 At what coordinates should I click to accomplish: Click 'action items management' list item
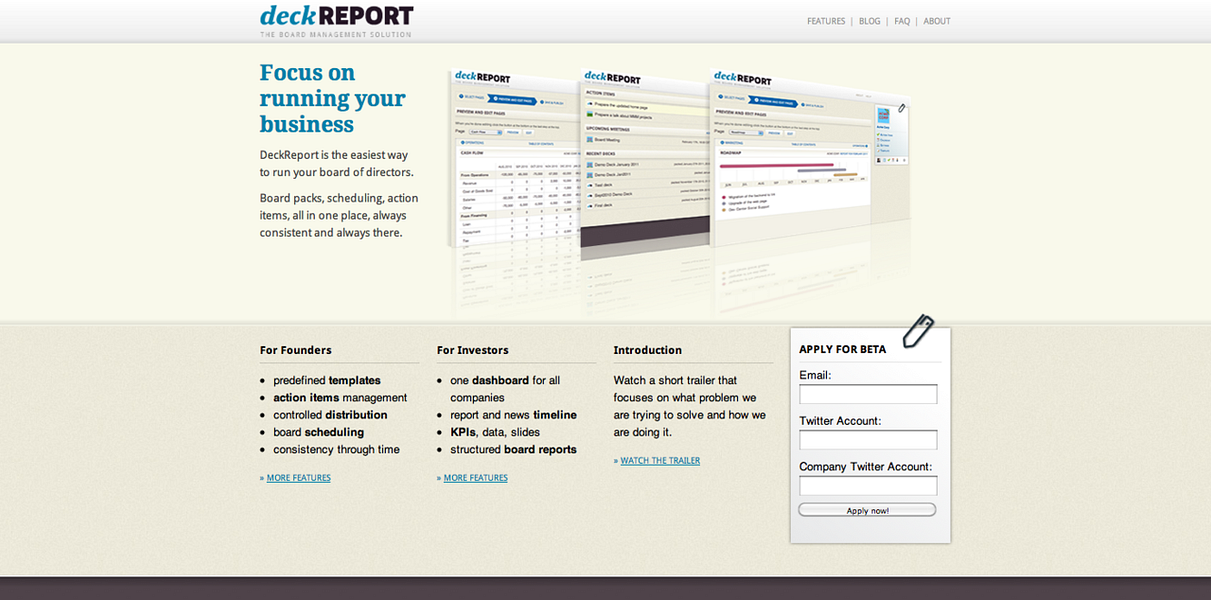click(x=340, y=398)
